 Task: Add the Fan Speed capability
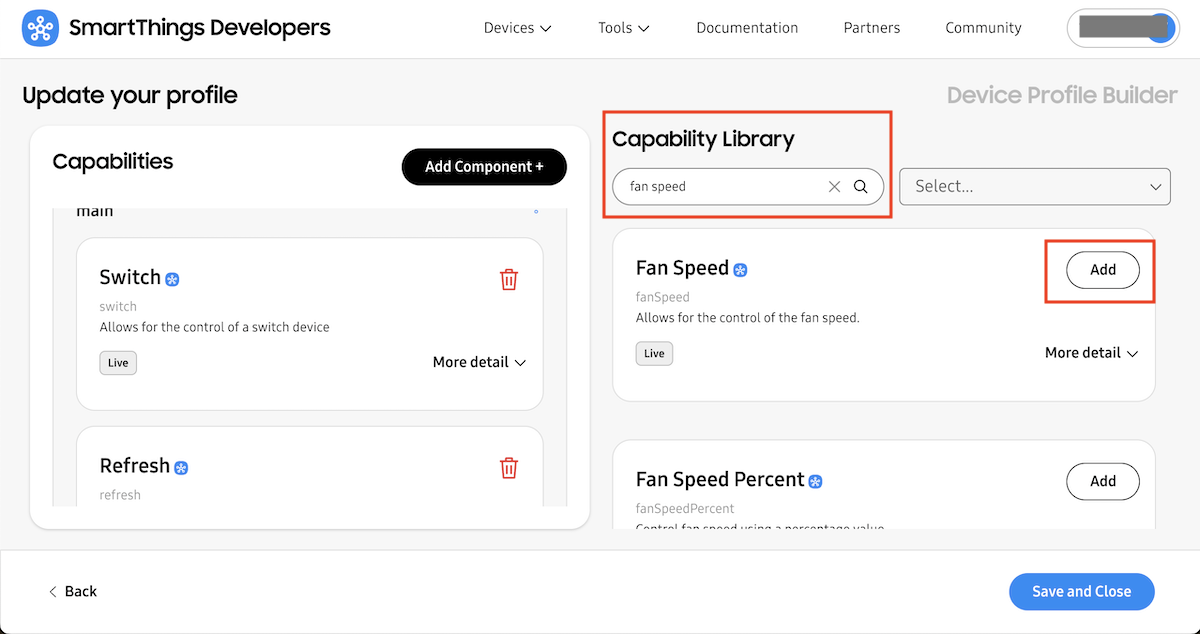click(x=1102, y=270)
